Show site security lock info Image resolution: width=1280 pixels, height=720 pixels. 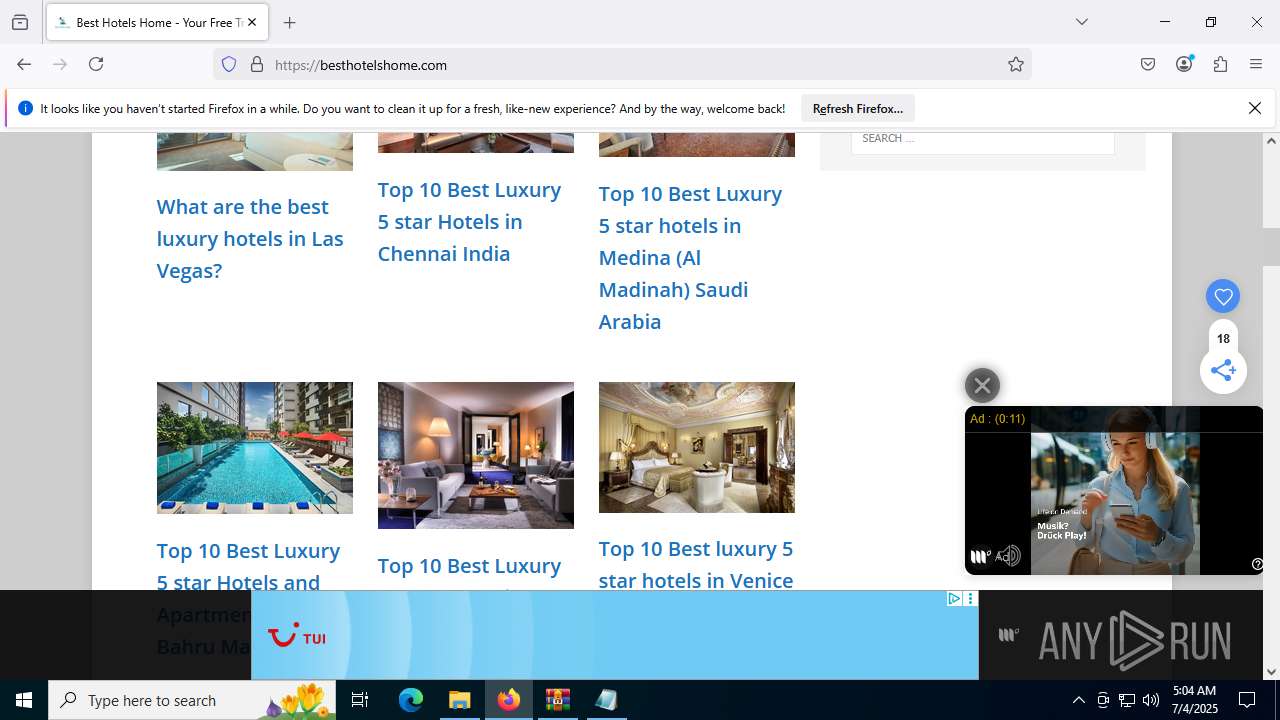(257, 64)
